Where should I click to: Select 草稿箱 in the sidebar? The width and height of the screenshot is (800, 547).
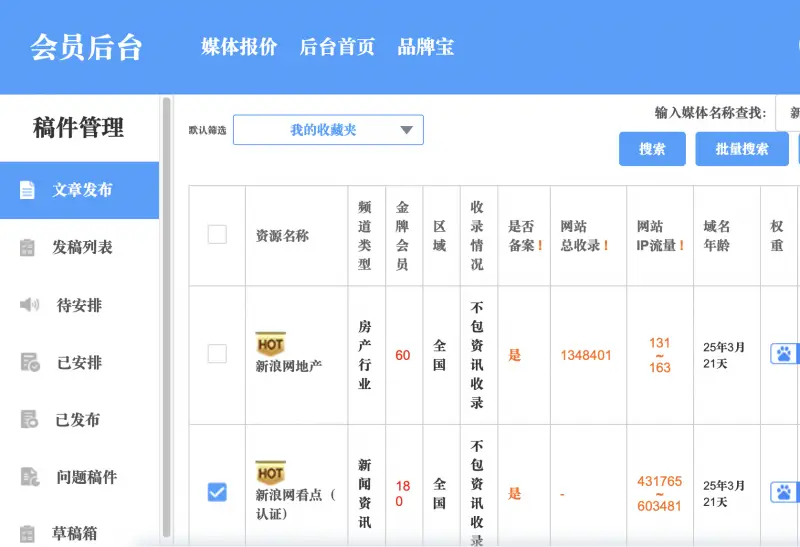(80, 534)
